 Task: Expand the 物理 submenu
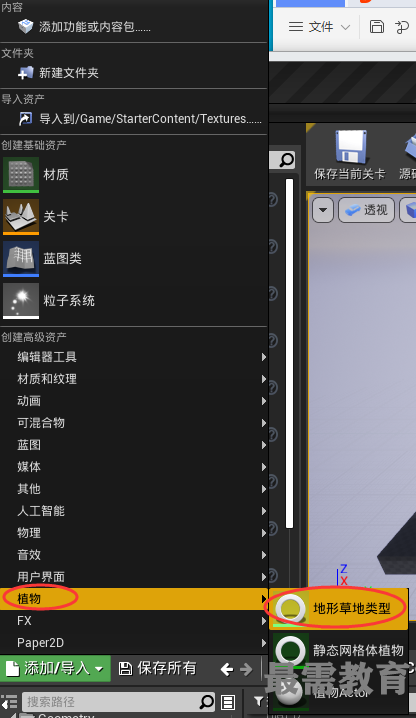[134, 533]
